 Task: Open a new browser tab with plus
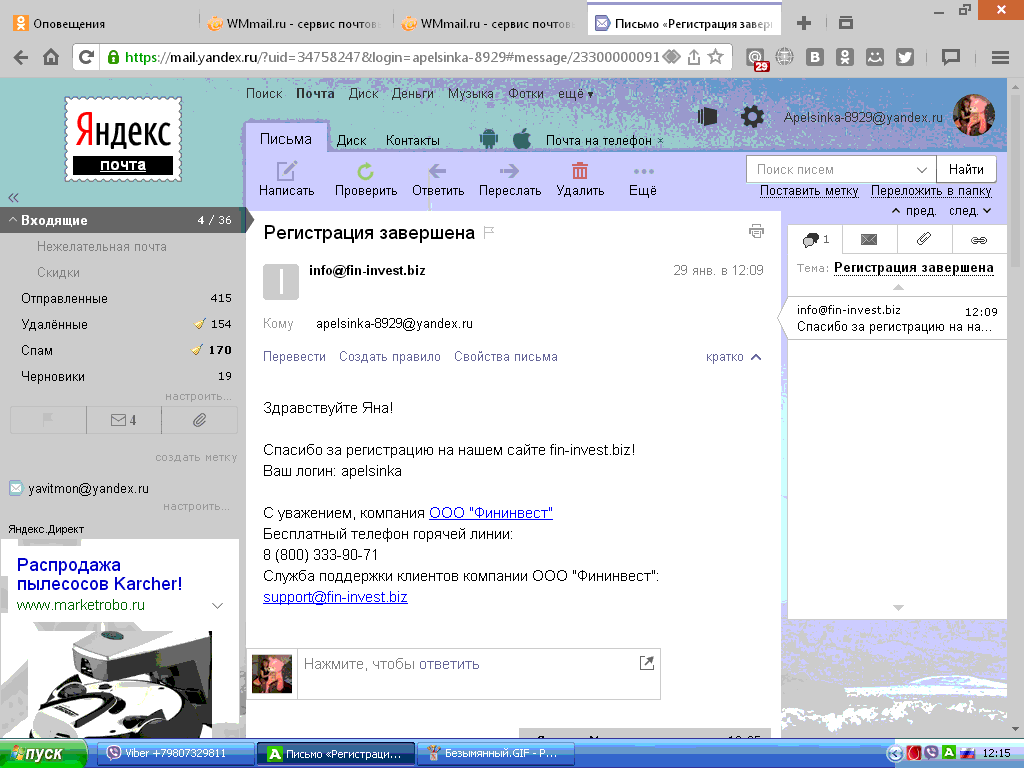point(804,23)
